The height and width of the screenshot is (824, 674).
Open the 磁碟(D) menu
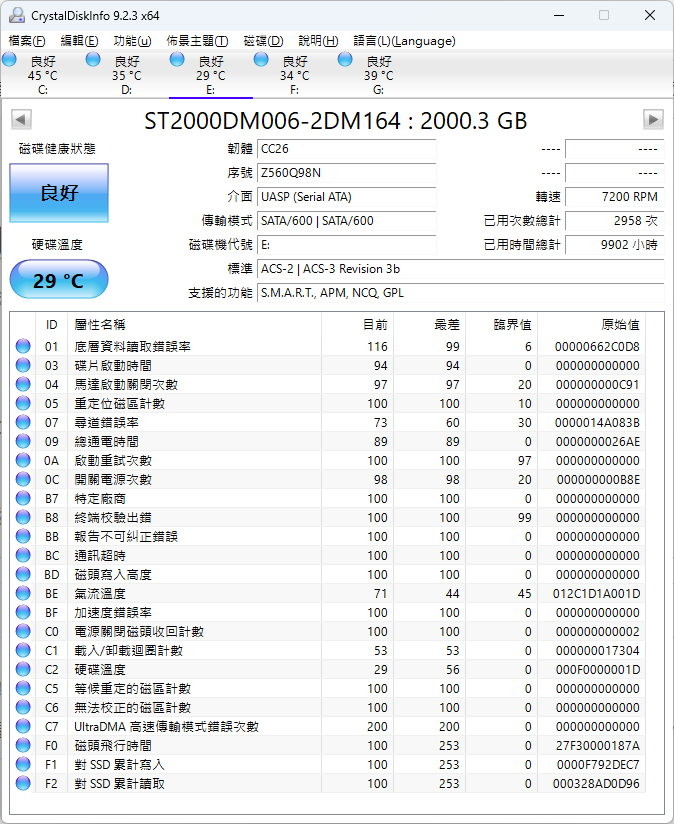[x=263, y=40]
